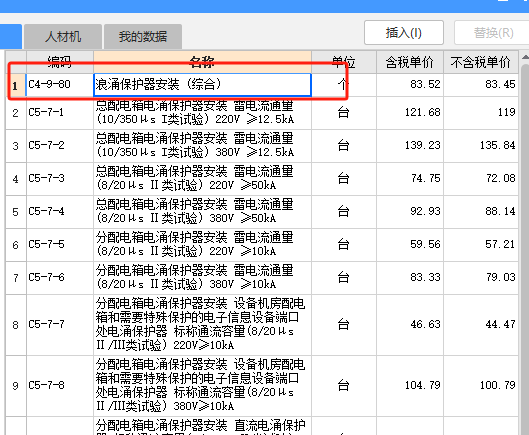Click the name cell of row C5-7-5
Viewport: 529px width, 435px height.
pyautogui.click(x=202, y=245)
